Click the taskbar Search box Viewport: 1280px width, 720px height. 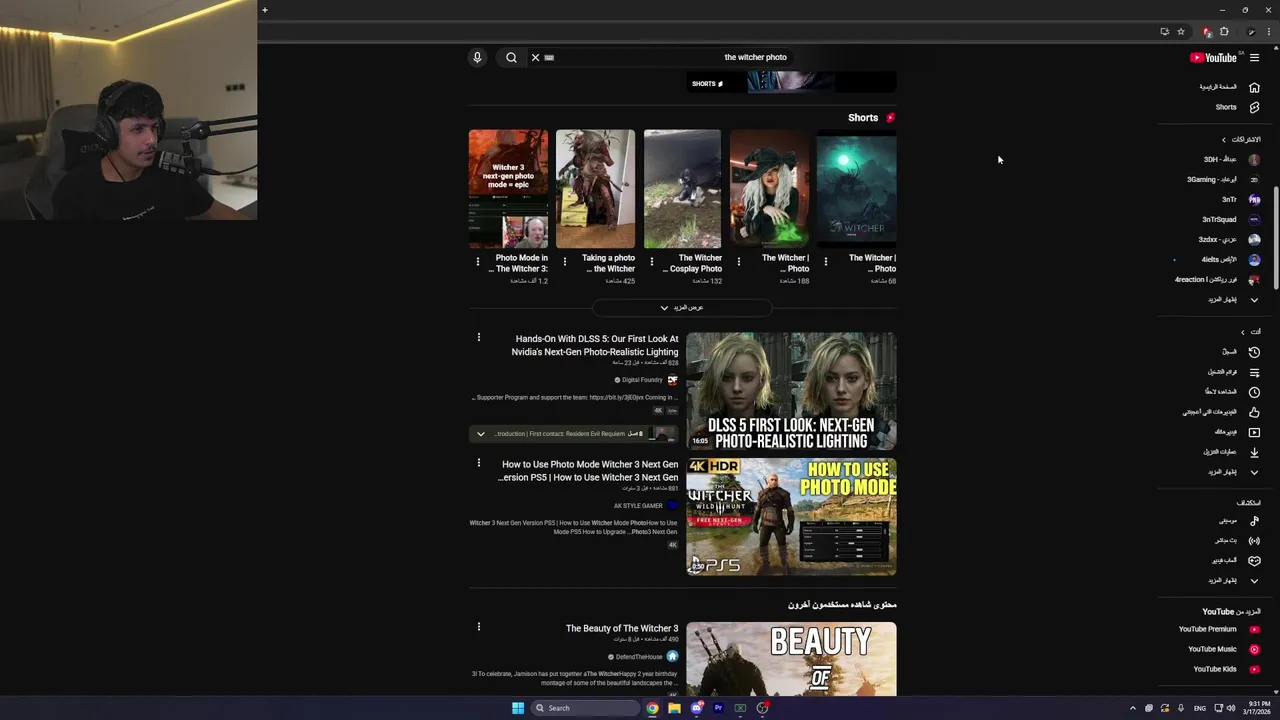point(585,708)
